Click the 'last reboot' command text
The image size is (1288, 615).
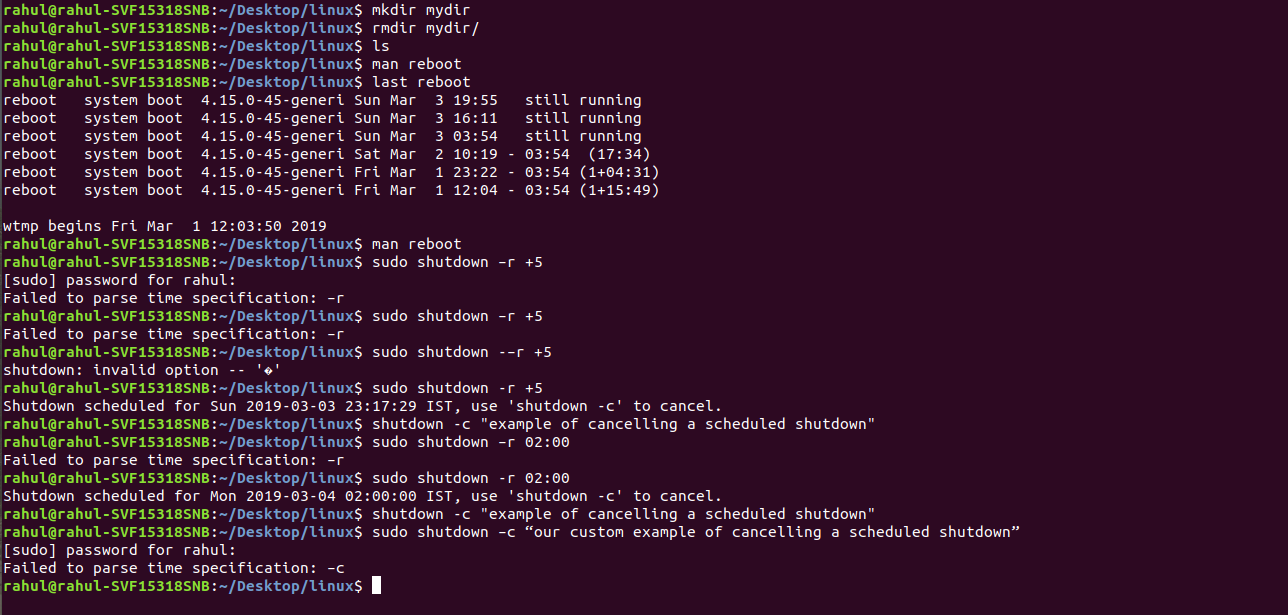pyautogui.click(x=420, y=82)
